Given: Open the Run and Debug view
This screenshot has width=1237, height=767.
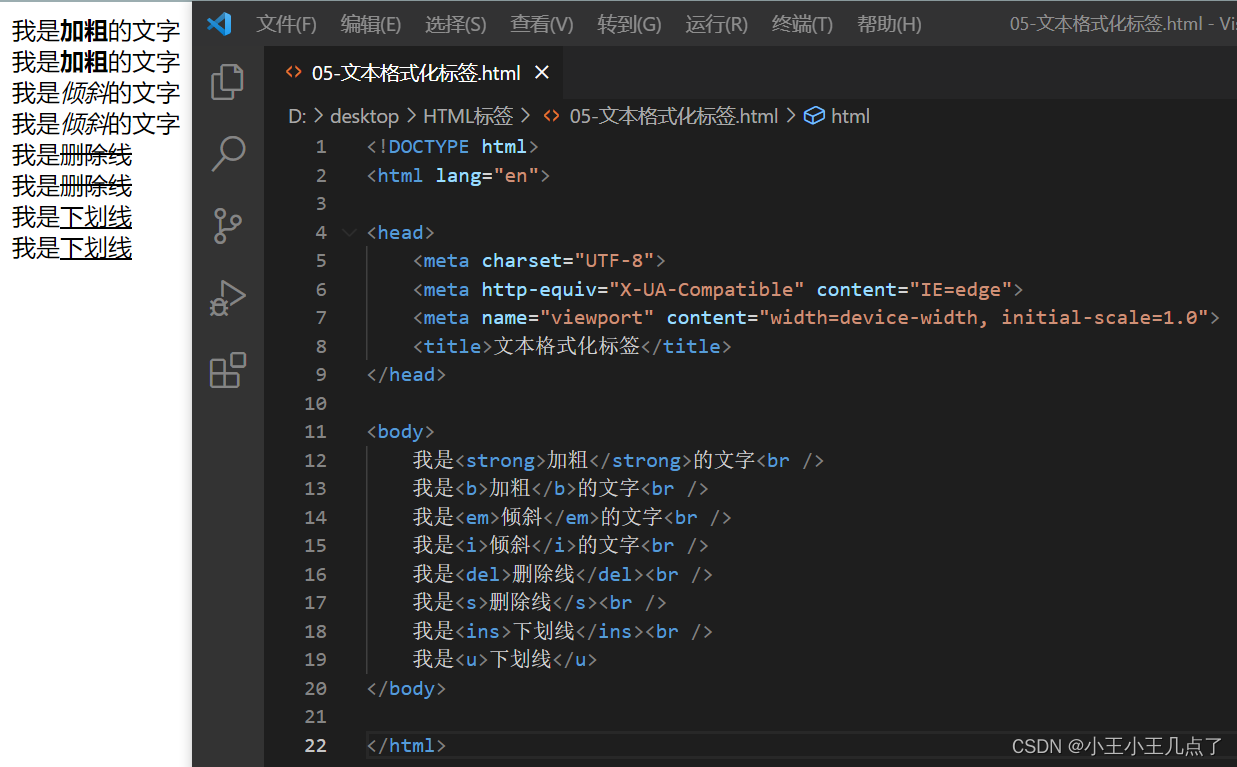Looking at the screenshot, I should [228, 298].
